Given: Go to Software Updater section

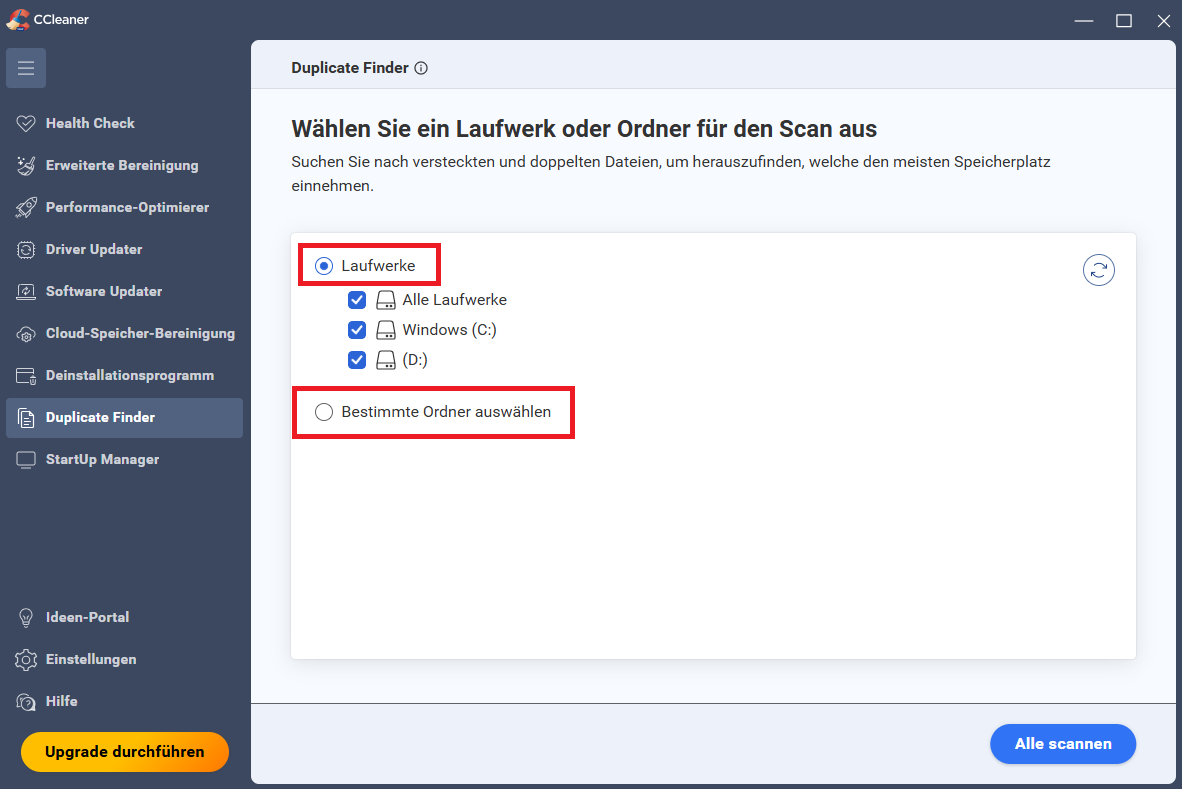Looking at the screenshot, I should (x=104, y=291).
